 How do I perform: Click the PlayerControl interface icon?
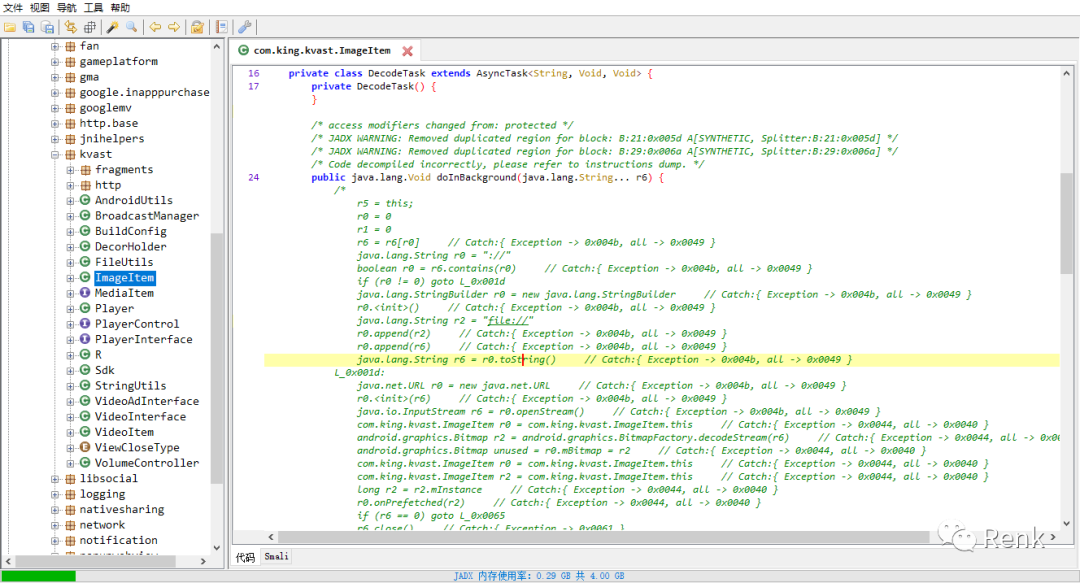tap(85, 324)
